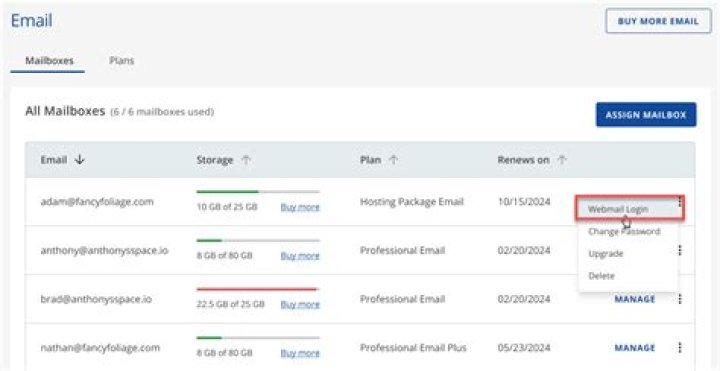Click Manage for nathan@fancyfoliage.com

(x=635, y=348)
